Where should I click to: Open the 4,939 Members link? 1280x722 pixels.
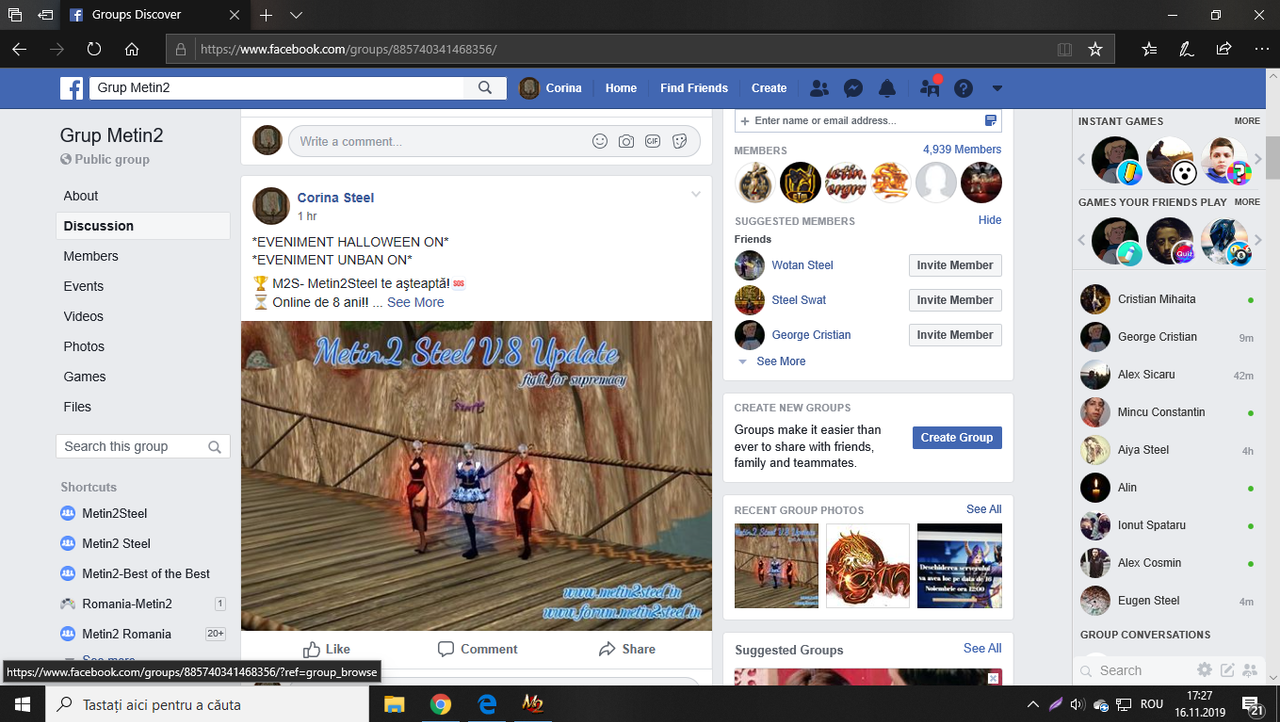click(x=962, y=149)
